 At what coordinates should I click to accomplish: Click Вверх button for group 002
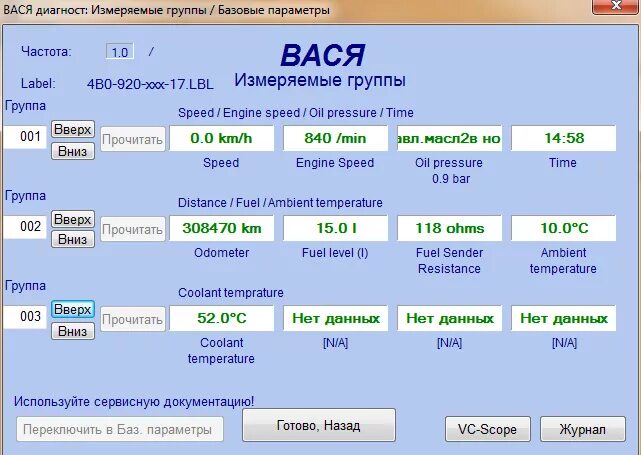[x=73, y=219]
